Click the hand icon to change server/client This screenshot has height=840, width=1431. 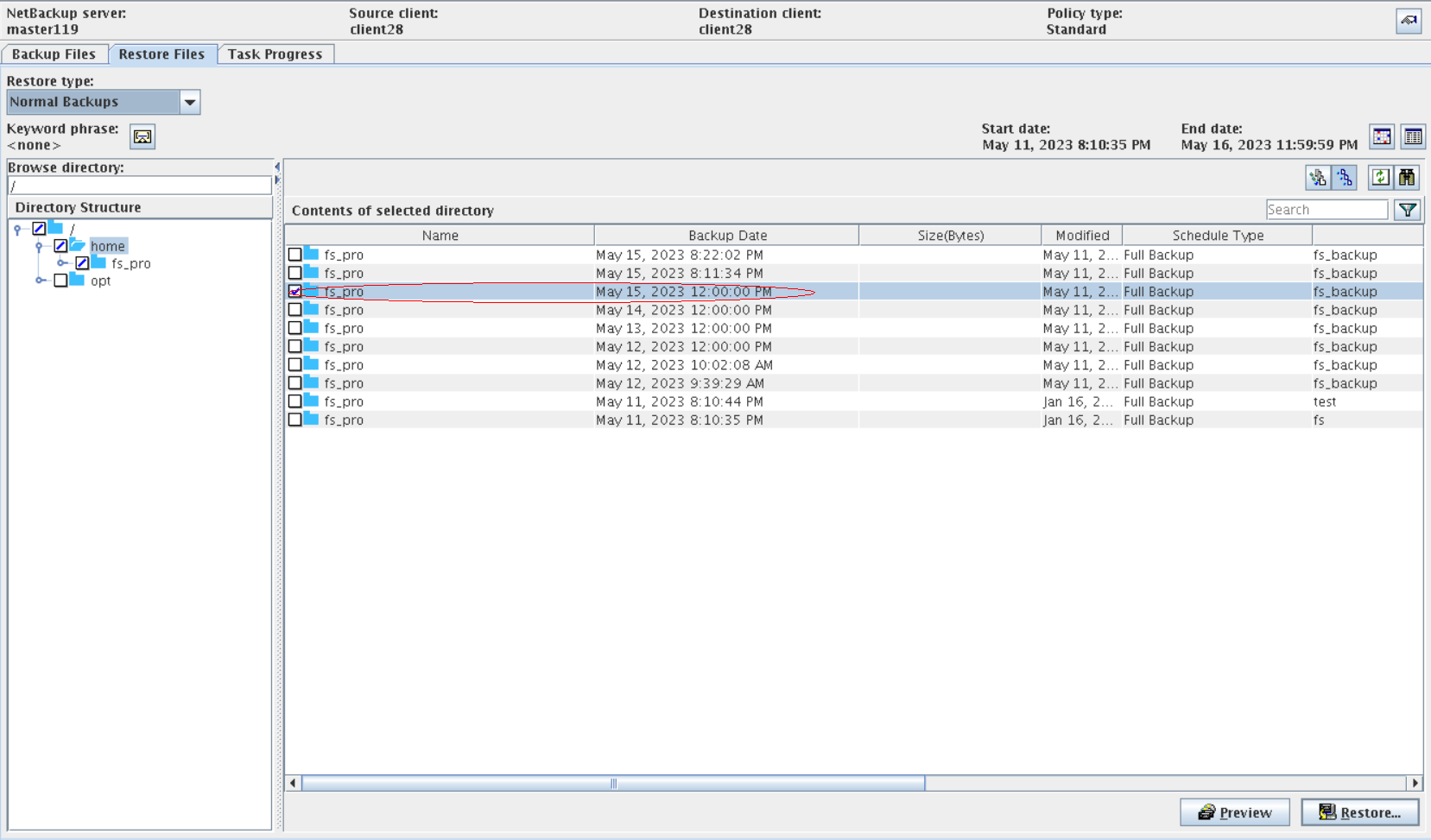[1409, 21]
